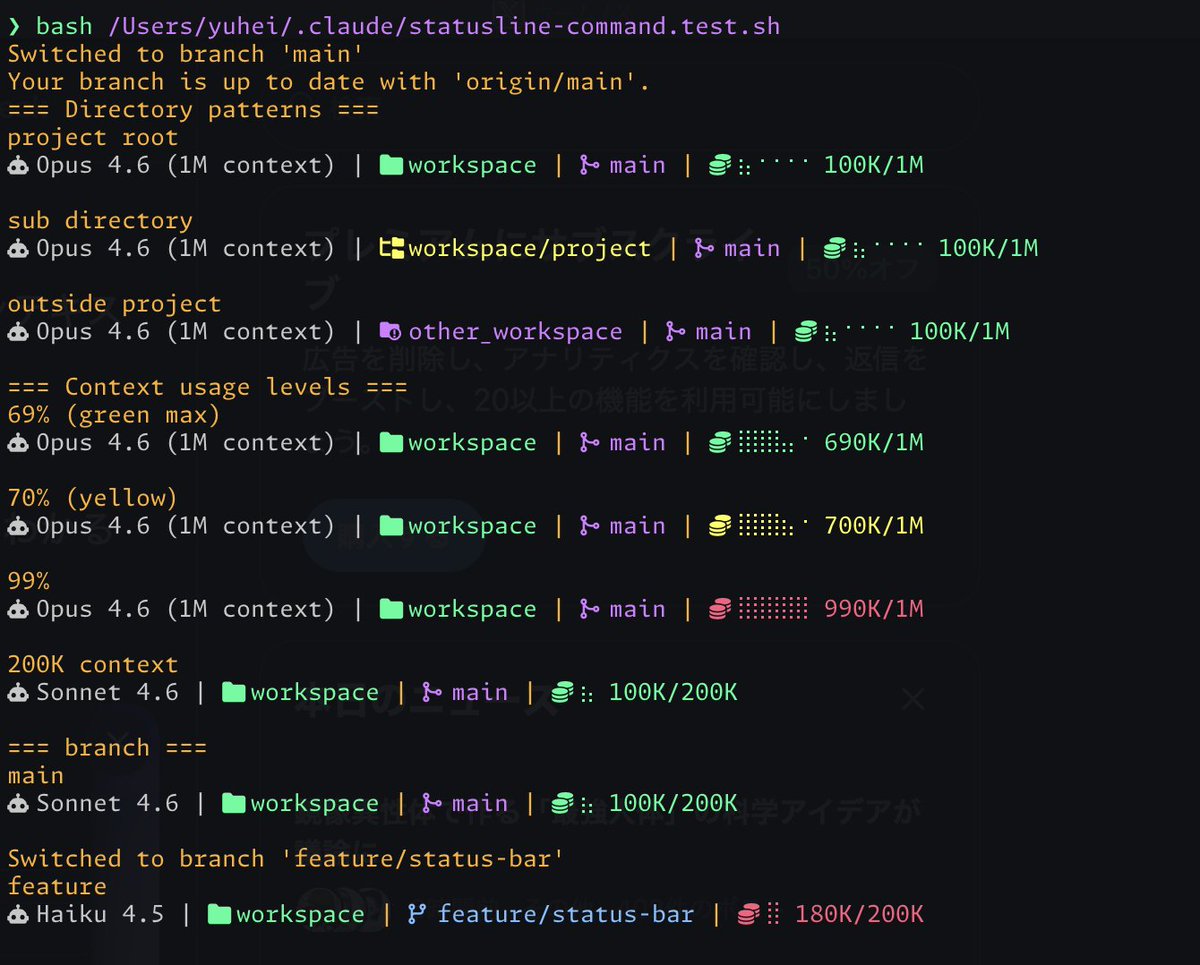Click the branch icon in the 690K/1M line
1200x965 pixels.
tap(589, 443)
